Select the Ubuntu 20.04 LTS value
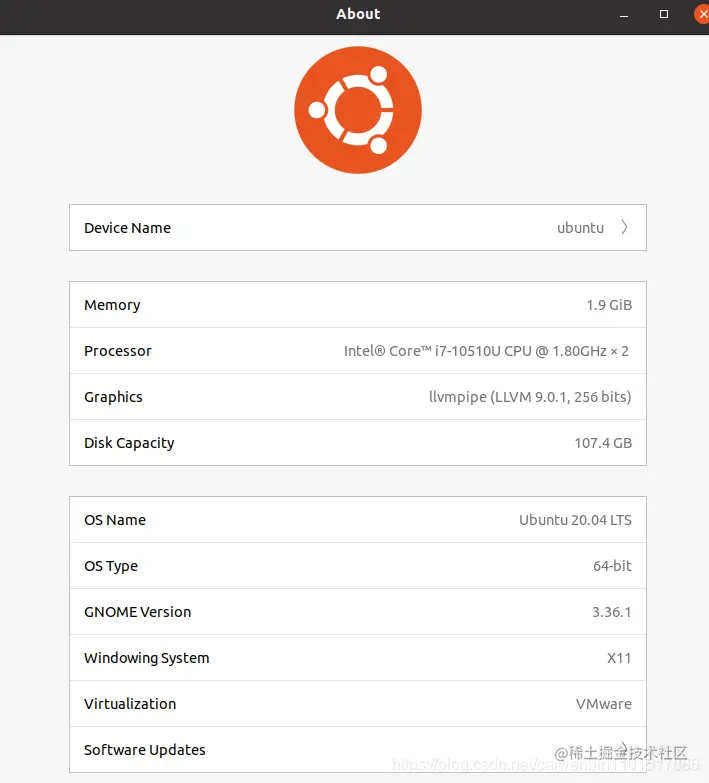This screenshot has width=709, height=783. click(x=575, y=520)
